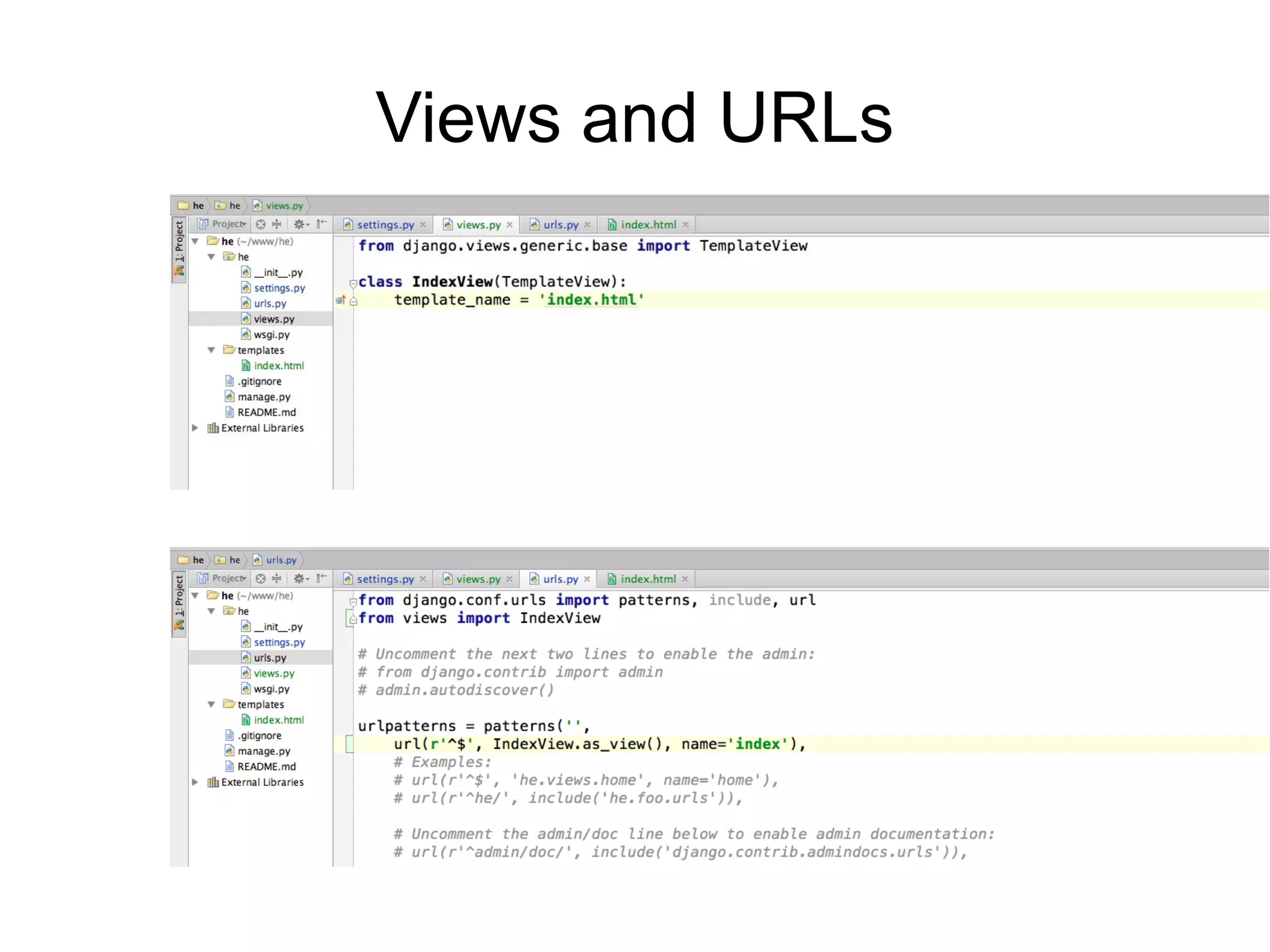Click scroll-from-source icon in bottom Project toolbar
The image size is (1270, 952).
tap(260, 579)
